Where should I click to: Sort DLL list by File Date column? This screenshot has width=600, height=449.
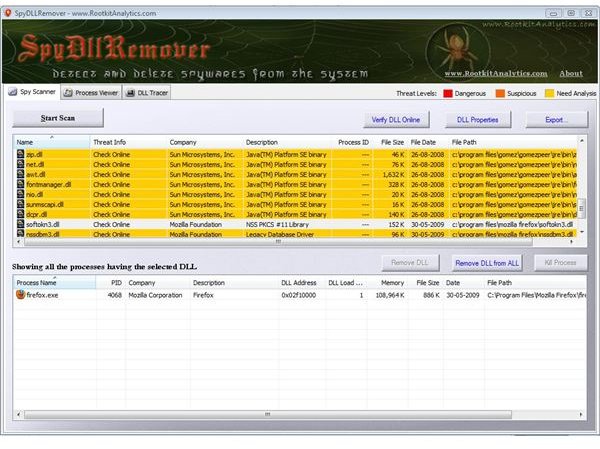tap(428, 142)
